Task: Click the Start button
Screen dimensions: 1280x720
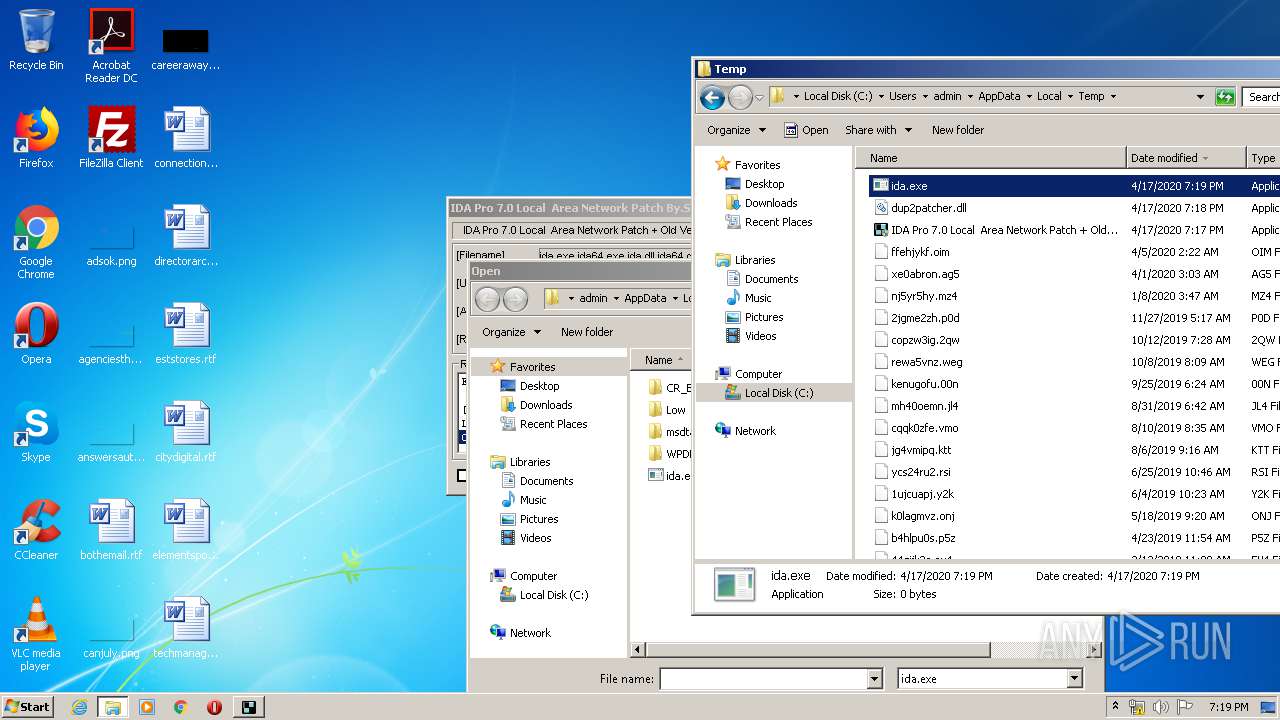Action: point(28,707)
